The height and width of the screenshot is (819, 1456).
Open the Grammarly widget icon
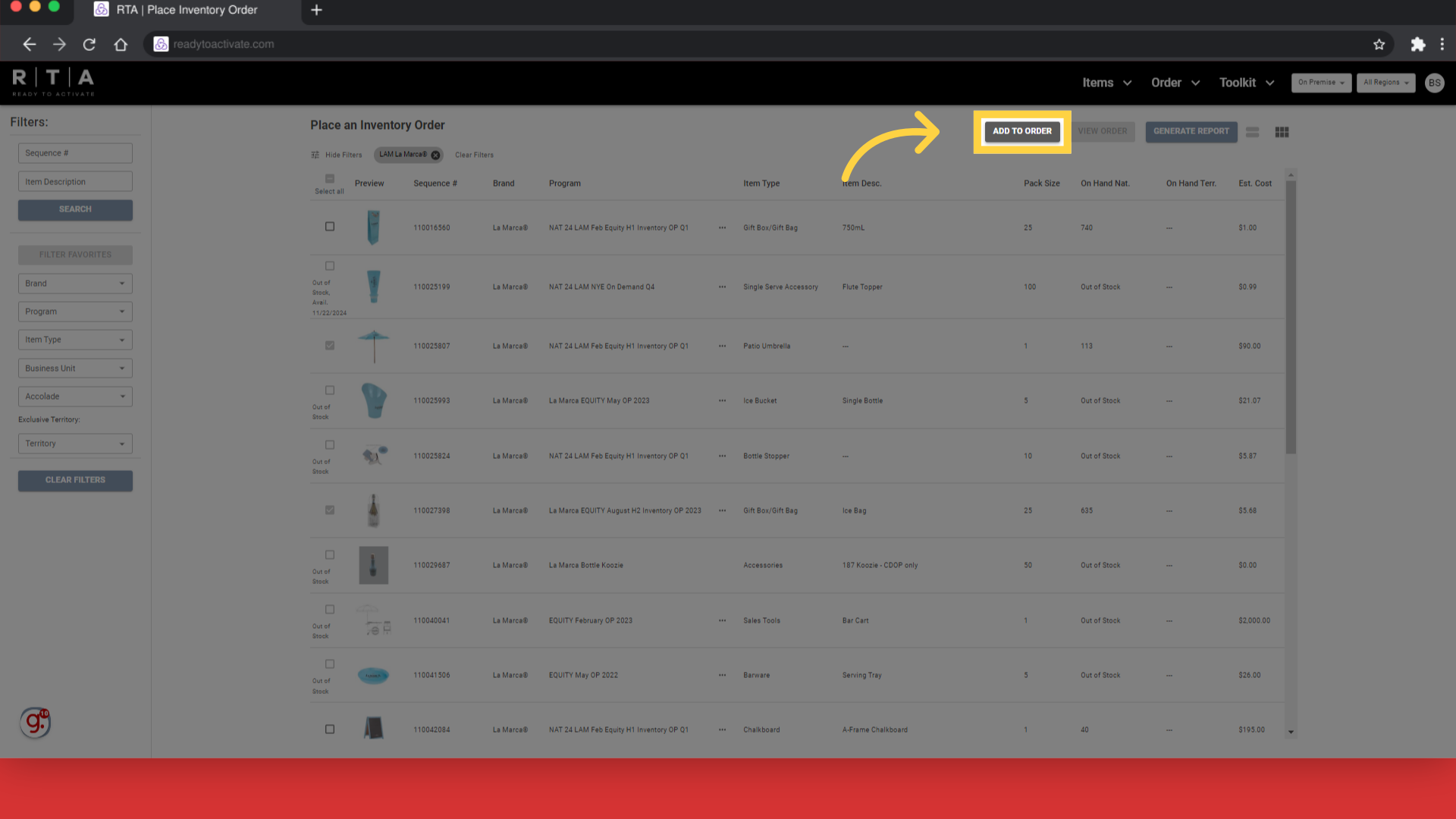click(x=35, y=722)
